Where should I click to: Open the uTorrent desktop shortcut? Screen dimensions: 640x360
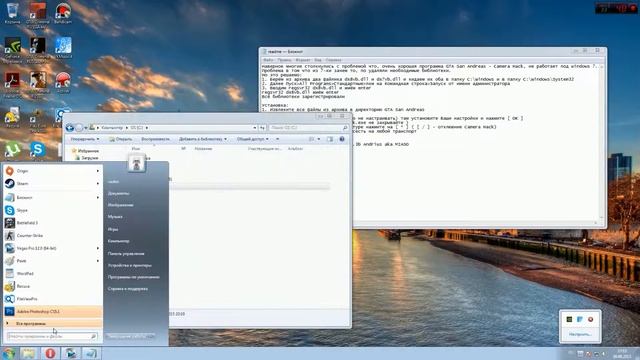click(12, 150)
